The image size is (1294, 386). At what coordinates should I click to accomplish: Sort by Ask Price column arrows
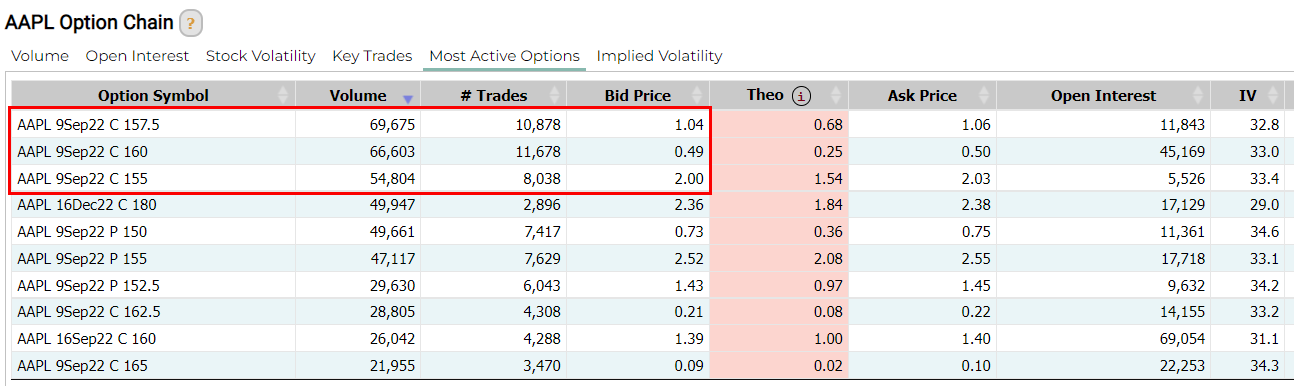982,96
